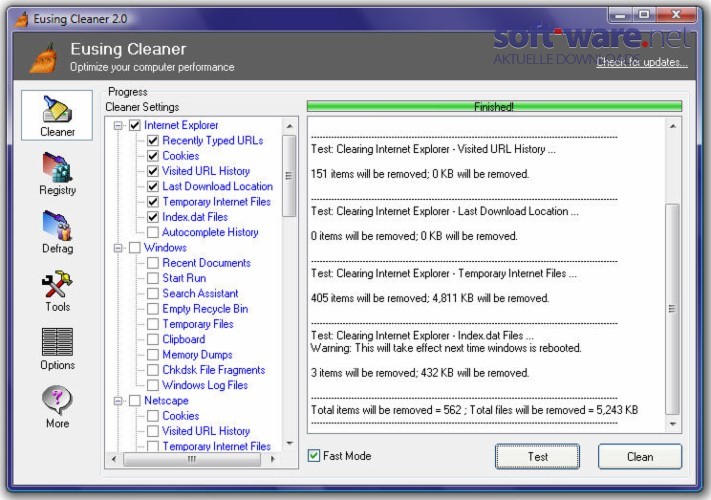Enable Recent Documents checkbox
This screenshot has height=500, width=711.
pos(153,263)
